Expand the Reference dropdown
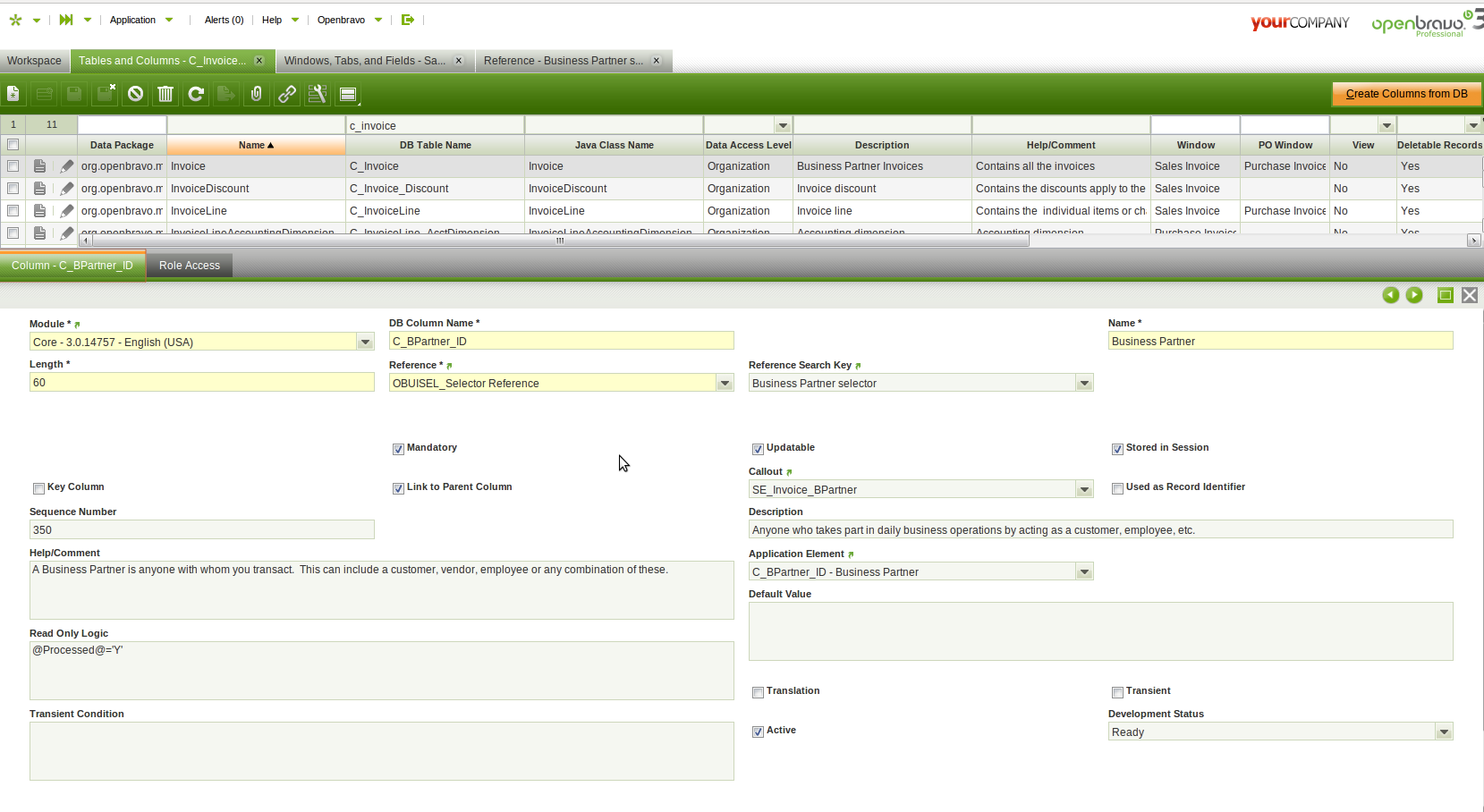Image resolution: width=1484 pixels, height=812 pixels. pyautogui.click(x=725, y=384)
